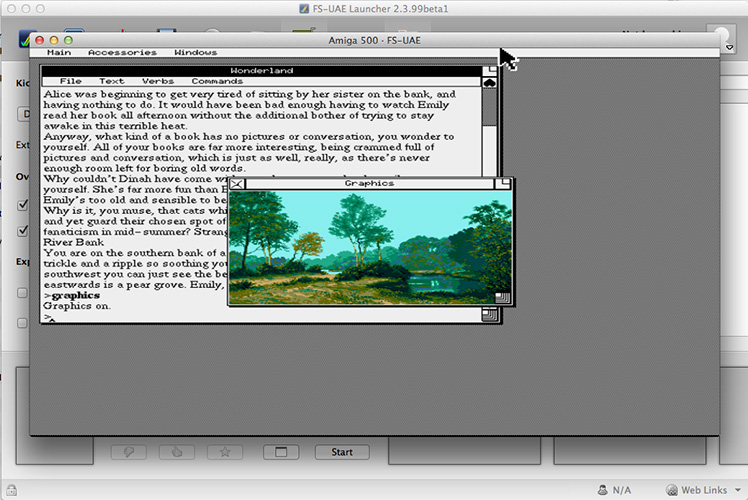The image size is (748, 500).
Task: Open the Main menu in the Amiga screen
Action: [x=58, y=52]
